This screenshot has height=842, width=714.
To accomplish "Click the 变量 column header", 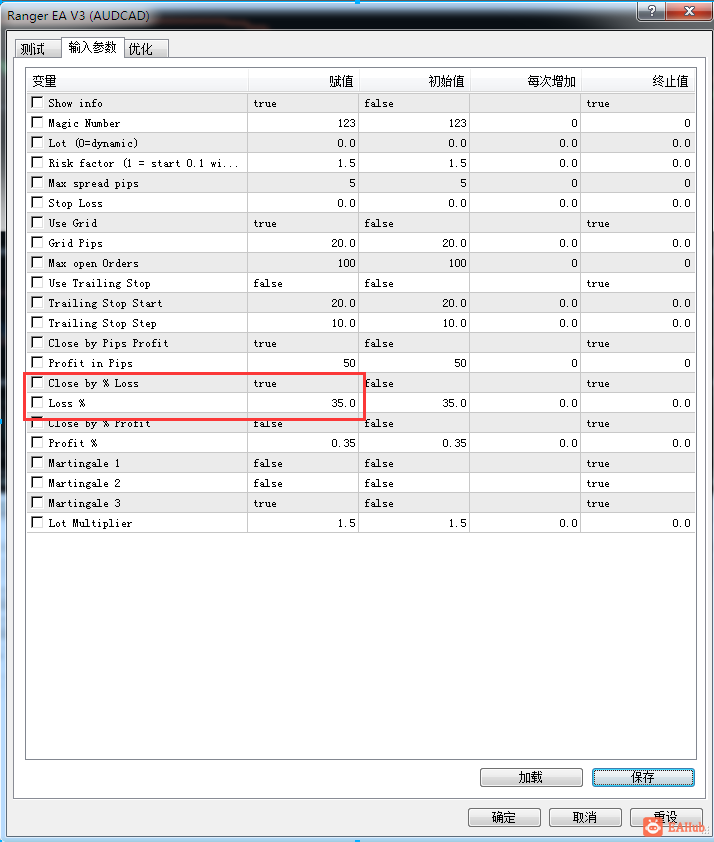I will pyautogui.click(x=137, y=81).
